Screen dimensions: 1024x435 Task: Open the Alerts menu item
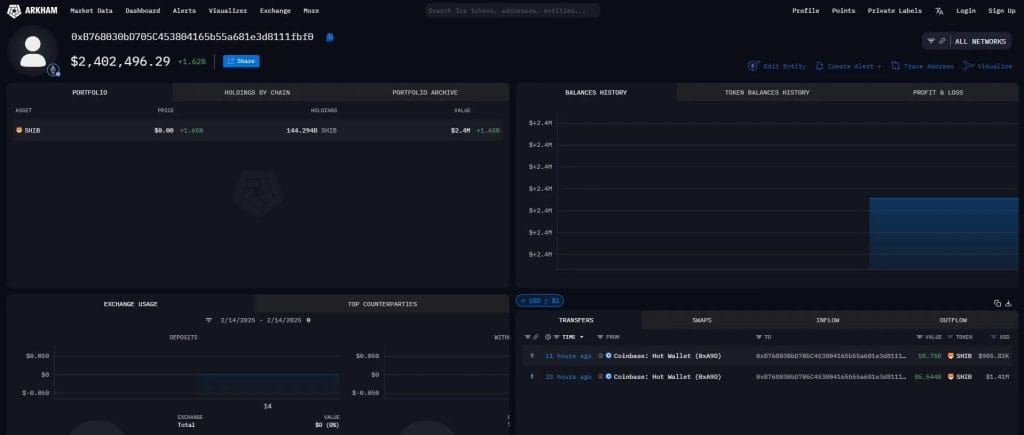(184, 11)
